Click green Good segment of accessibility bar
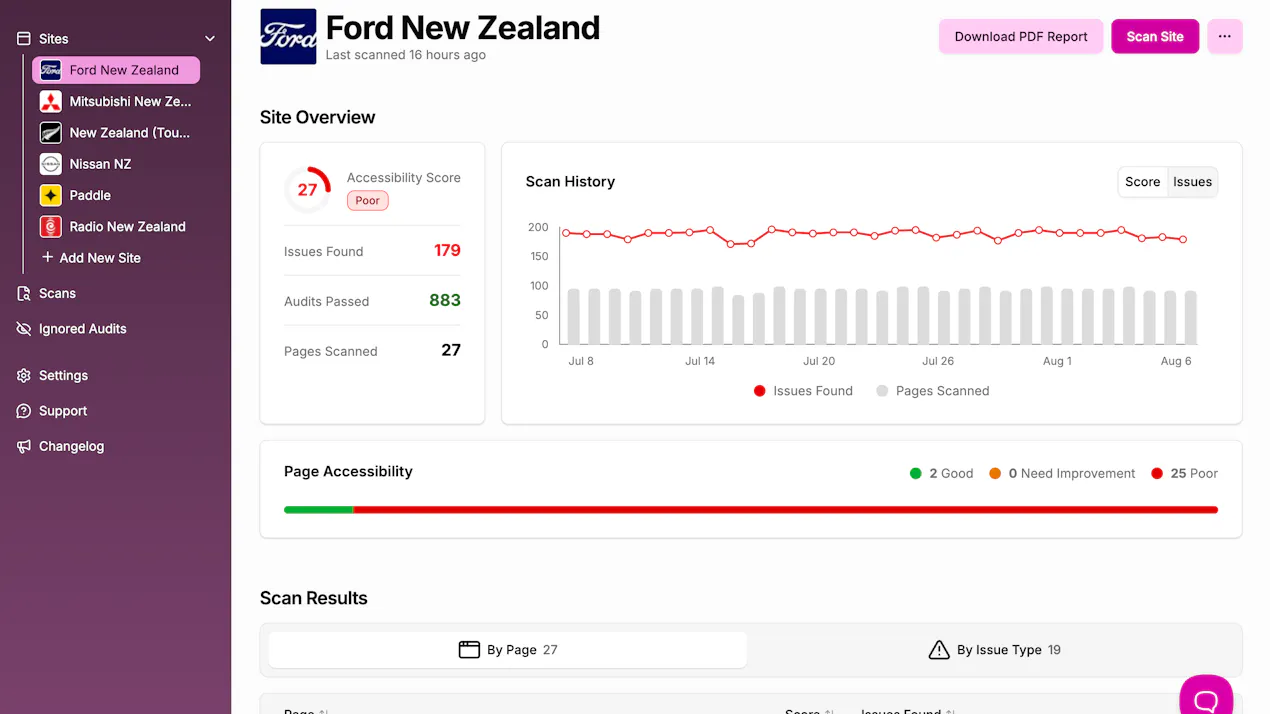Viewport: 1270px width, 714px height. pyautogui.click(x=319, y=510)
